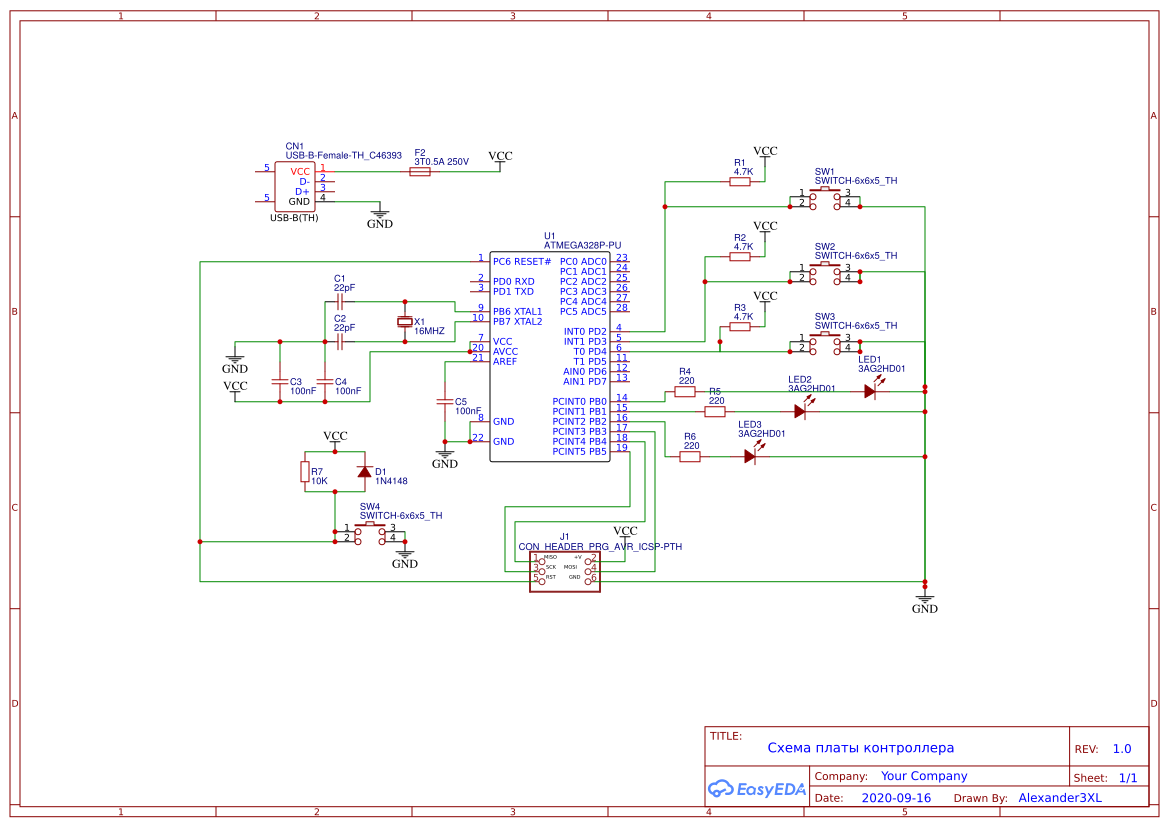Toggle switch SW4 in the reset circuit
The width and height of the screenshot is (1169, 828).
pos(369,531)
